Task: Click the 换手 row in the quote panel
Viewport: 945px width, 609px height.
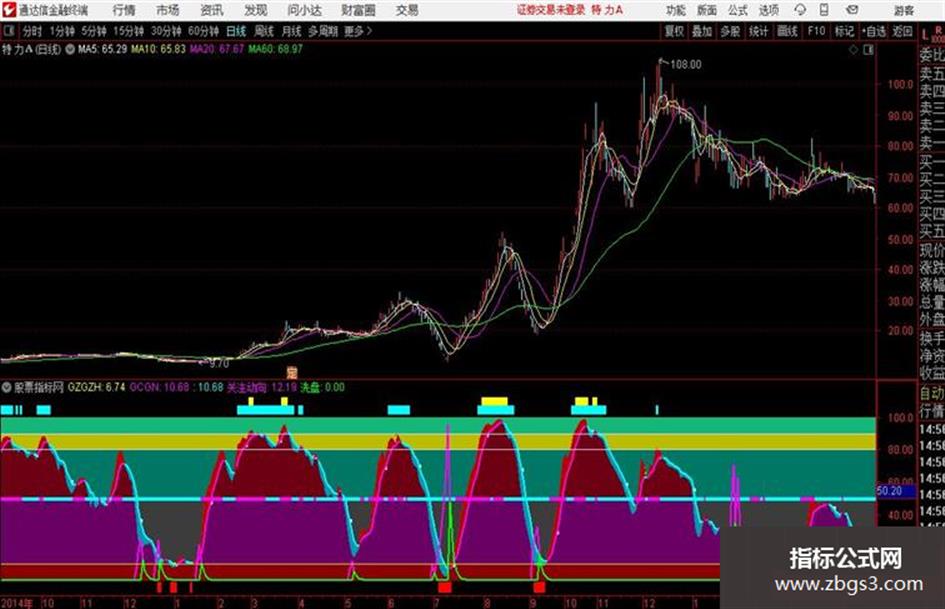Action: coord(932,338)
